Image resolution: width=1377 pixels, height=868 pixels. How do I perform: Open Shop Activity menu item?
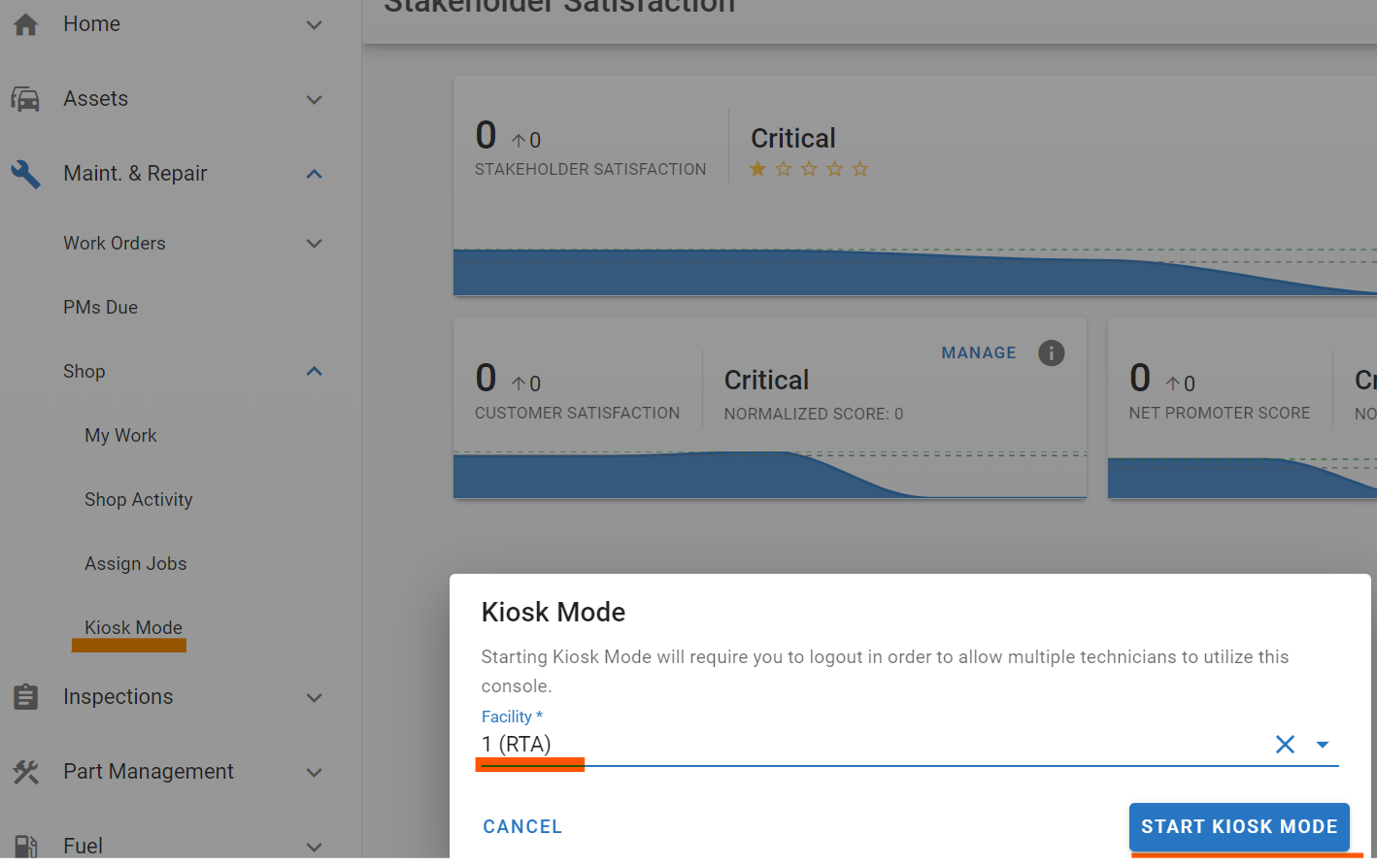tap(139, 500)
